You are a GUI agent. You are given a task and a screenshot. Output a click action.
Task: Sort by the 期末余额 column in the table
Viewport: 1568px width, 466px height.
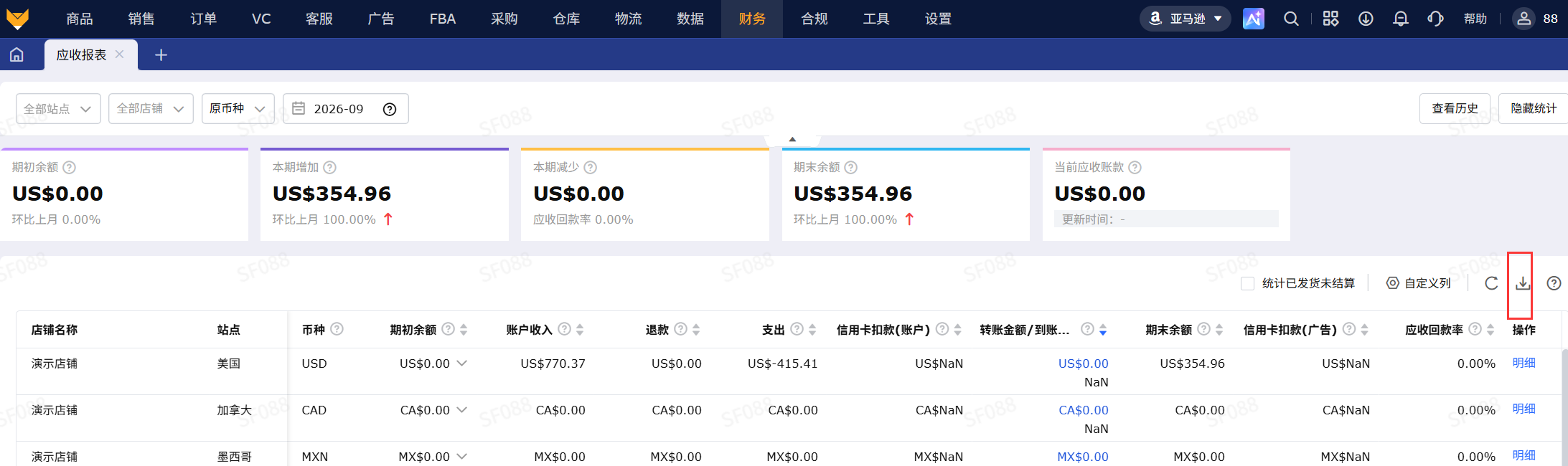[1219, 330]
